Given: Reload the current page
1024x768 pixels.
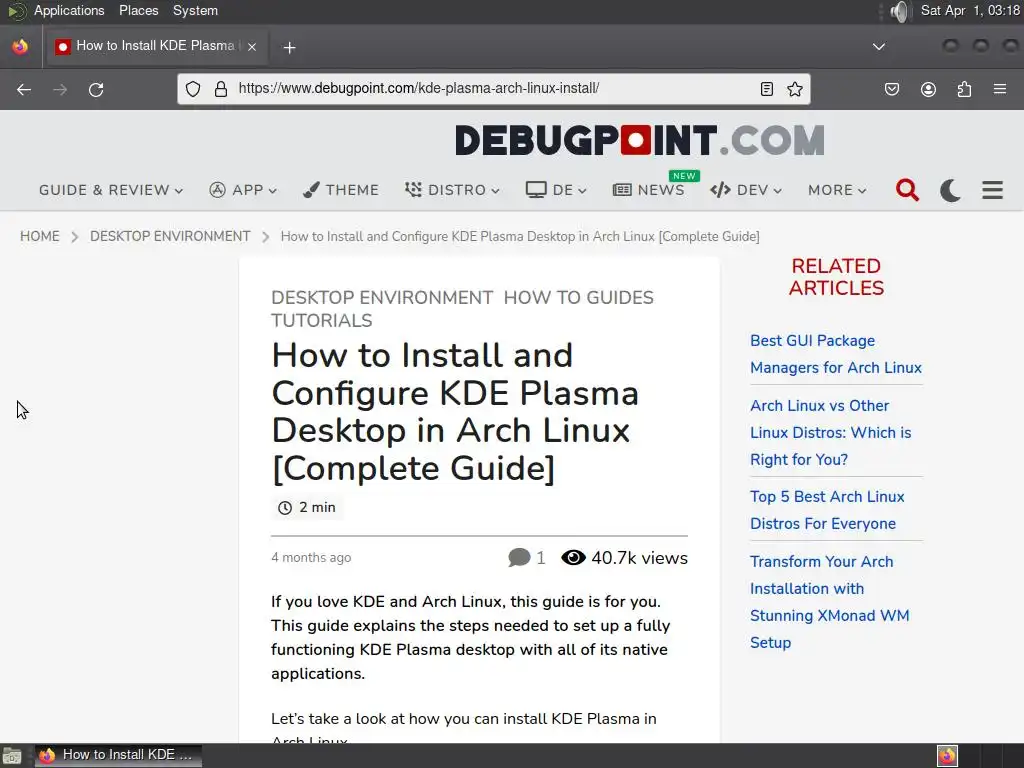Looking at the screenshot, I should click(x=96, y=89).
